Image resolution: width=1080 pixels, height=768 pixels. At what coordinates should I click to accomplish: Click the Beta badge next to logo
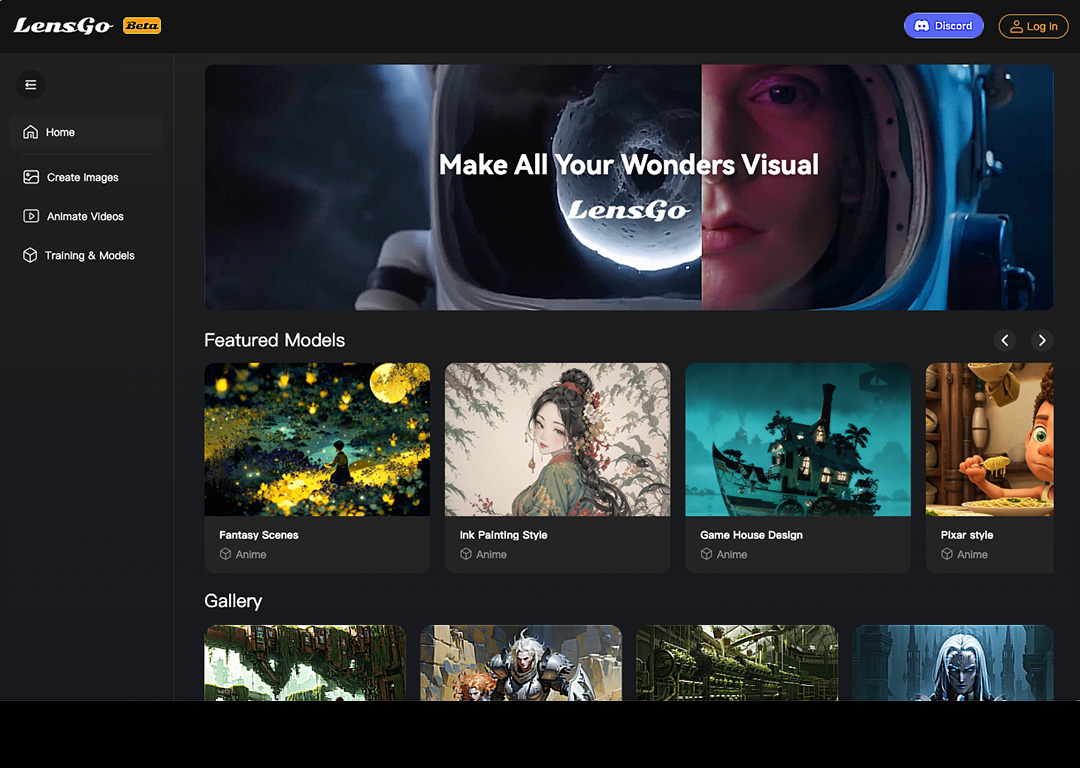pyautogui.click(x=142, y=25)
